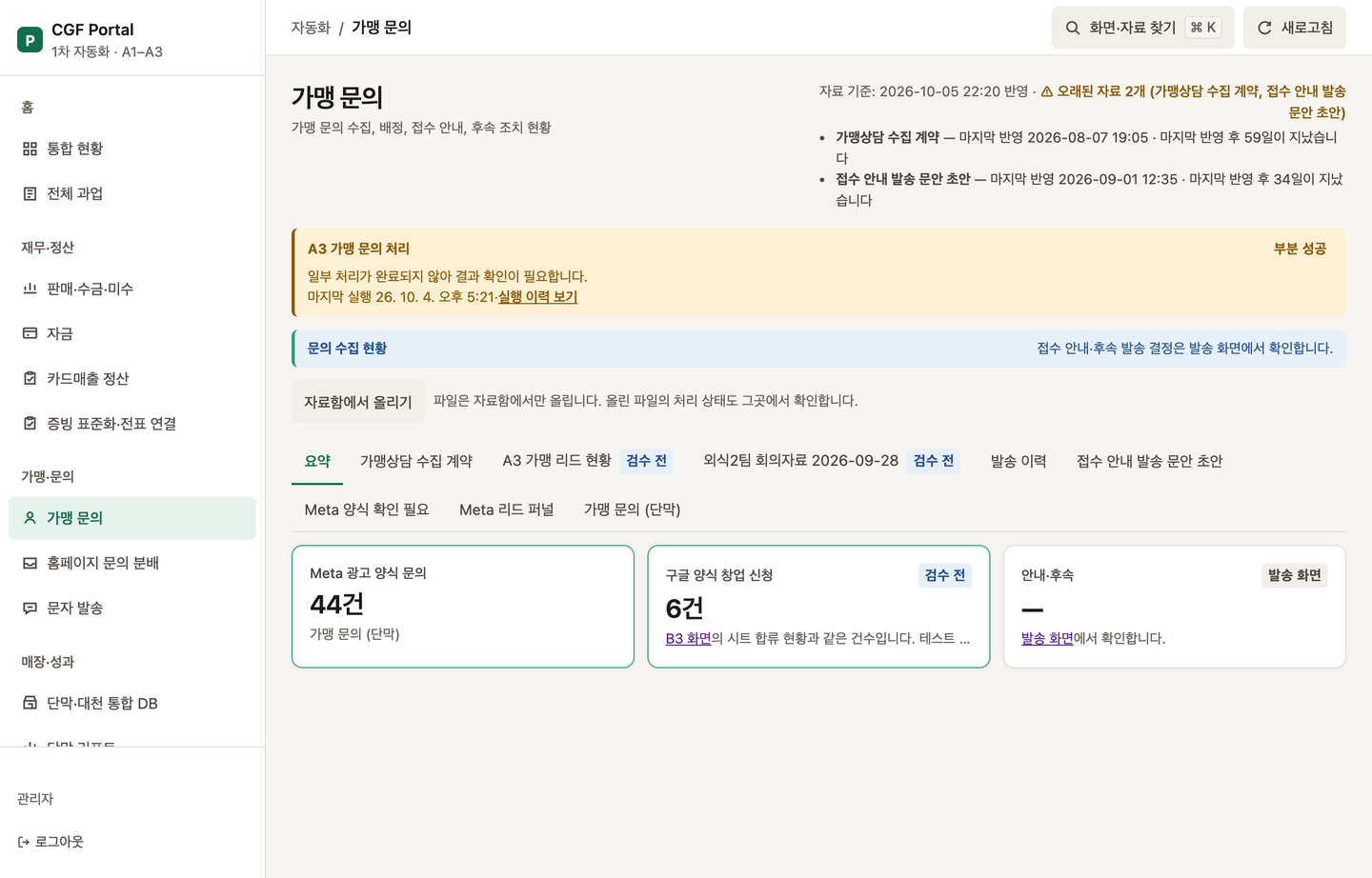Click the 자금 card icon
This screenshot has height=878, width=1372.
30,333
